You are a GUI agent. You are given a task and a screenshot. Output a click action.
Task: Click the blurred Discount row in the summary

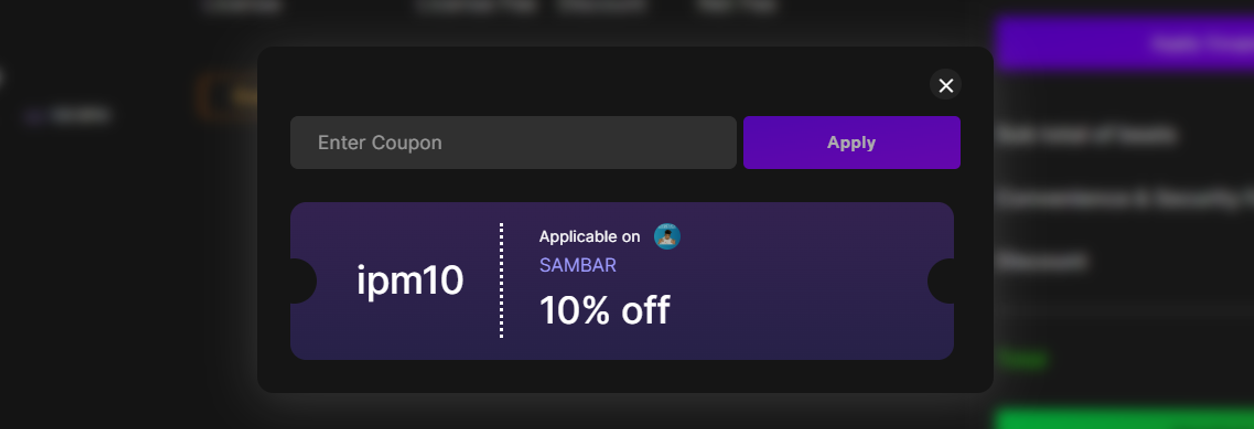[1041, 262]
